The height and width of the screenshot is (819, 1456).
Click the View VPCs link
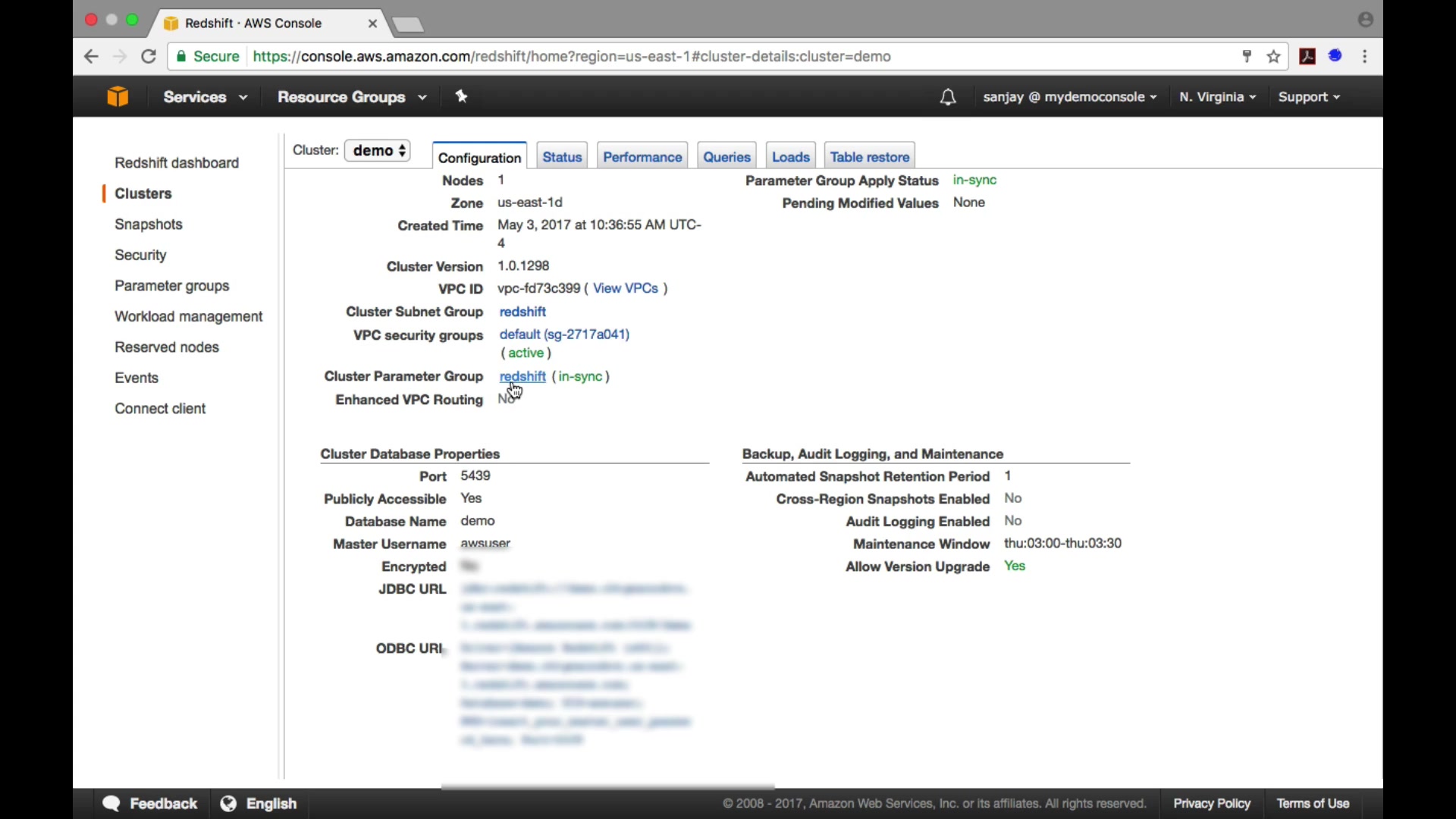click(626, 288)
